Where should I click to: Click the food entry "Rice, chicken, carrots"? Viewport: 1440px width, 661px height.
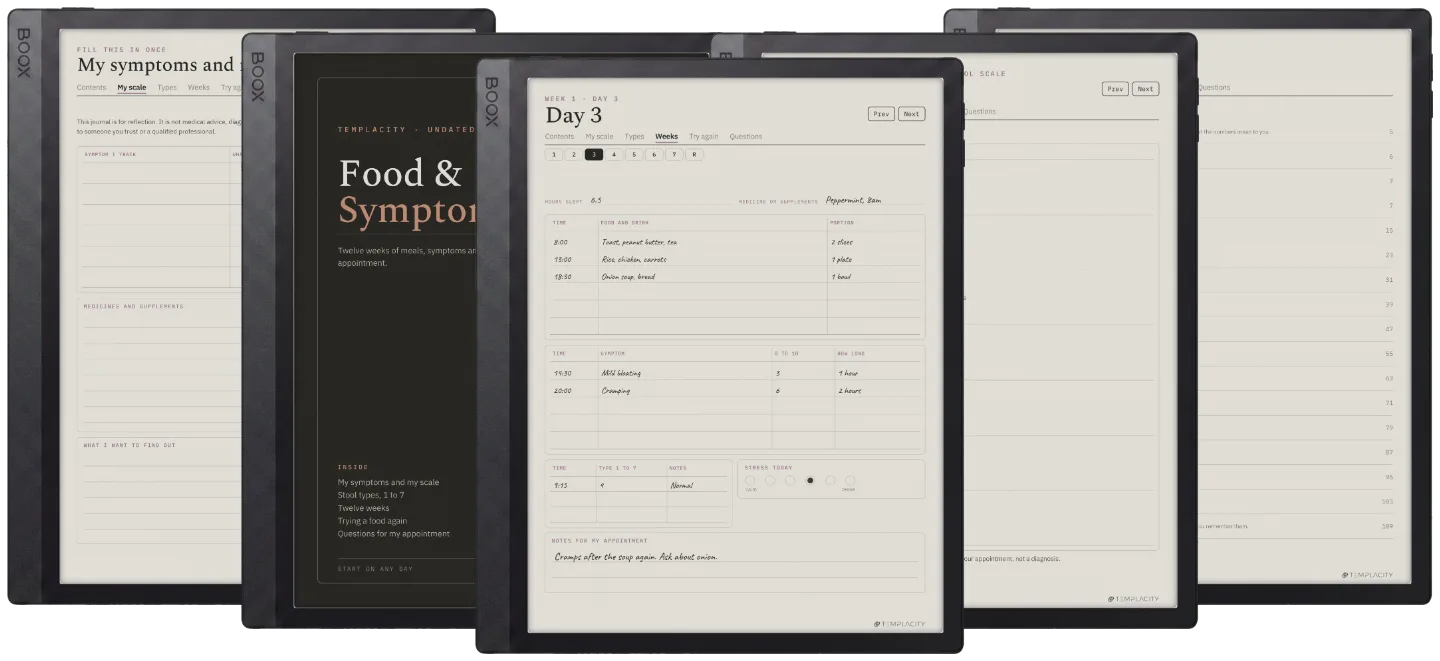pyautogui.click(x=634, y=259)
